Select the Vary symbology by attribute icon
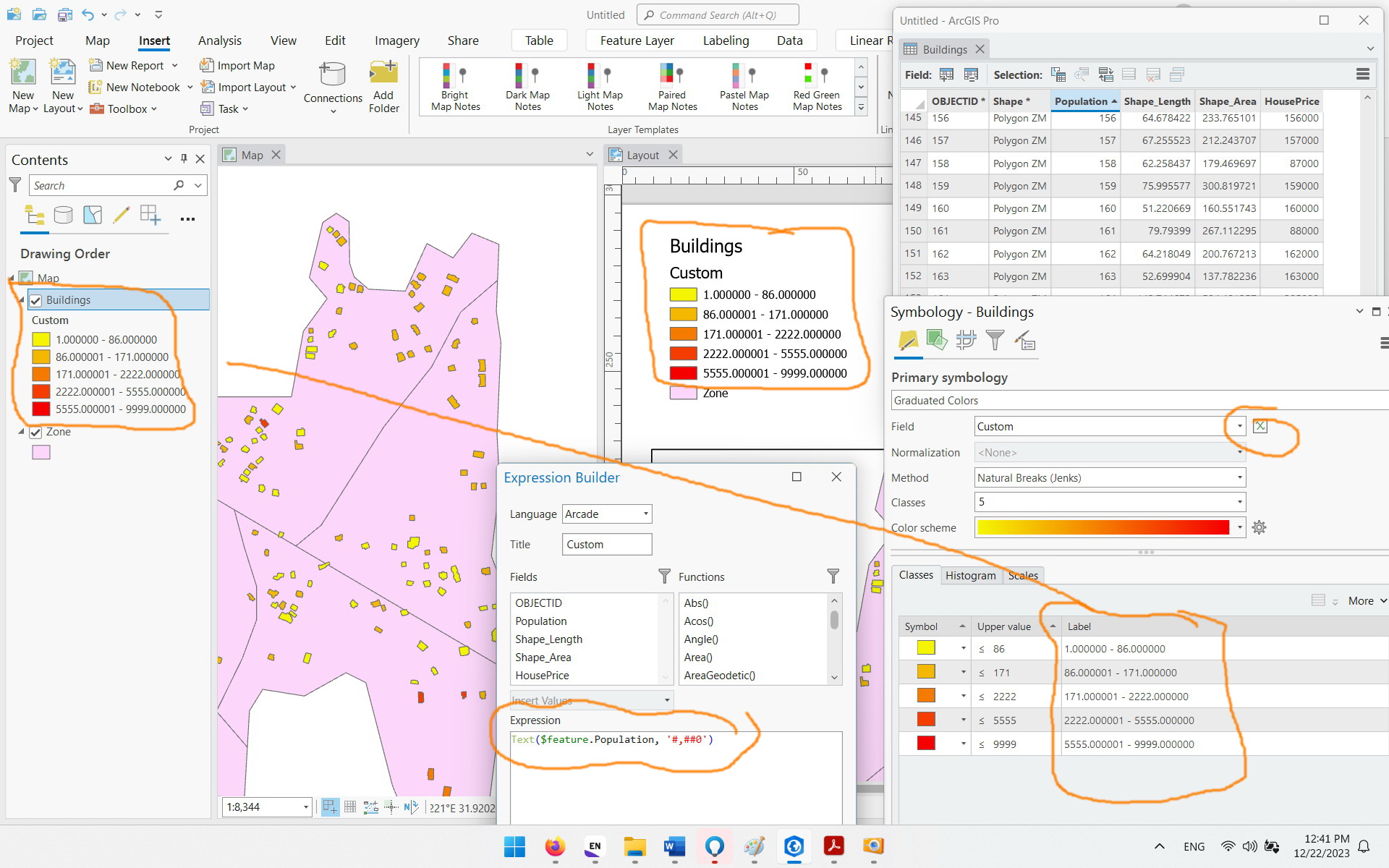This screenshot has height=868, width=1389. tap(938, 340)
